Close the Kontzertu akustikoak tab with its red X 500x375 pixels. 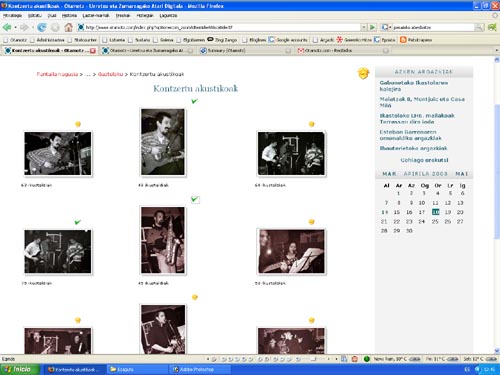[93, 51]
